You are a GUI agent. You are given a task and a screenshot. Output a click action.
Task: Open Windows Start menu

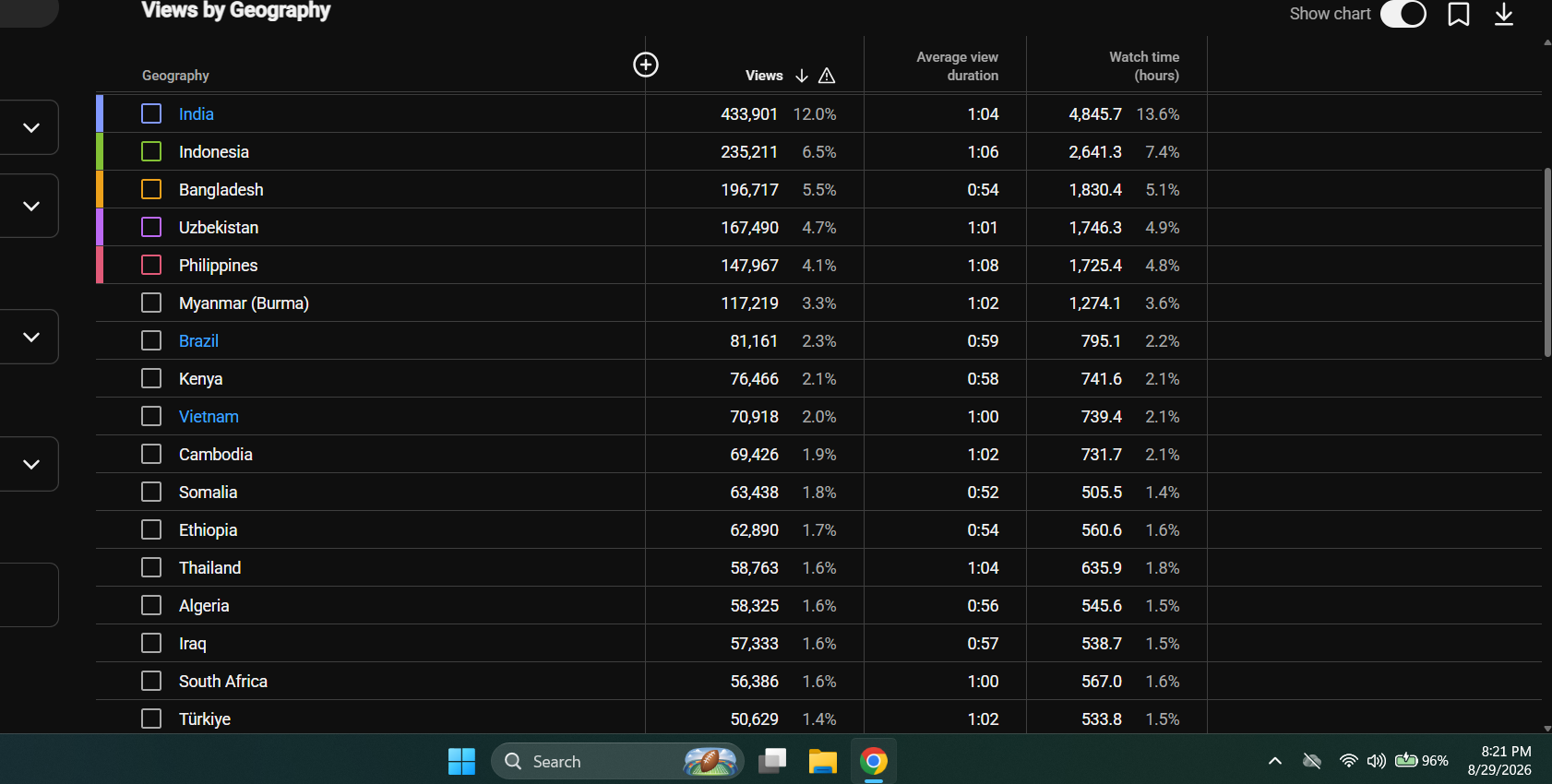461,761
